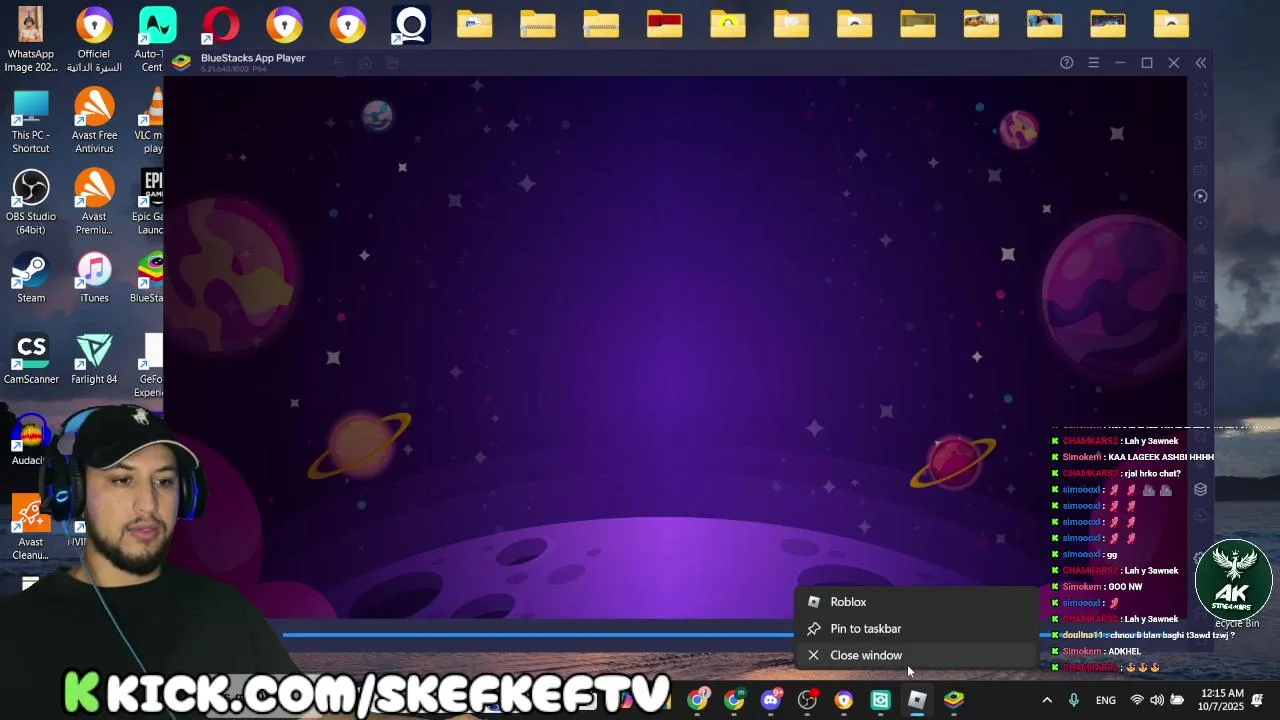Open the Wi-Fi network tray icon
The height and width of the screenshot is (720, 1280).
[x=1136, y=700]
